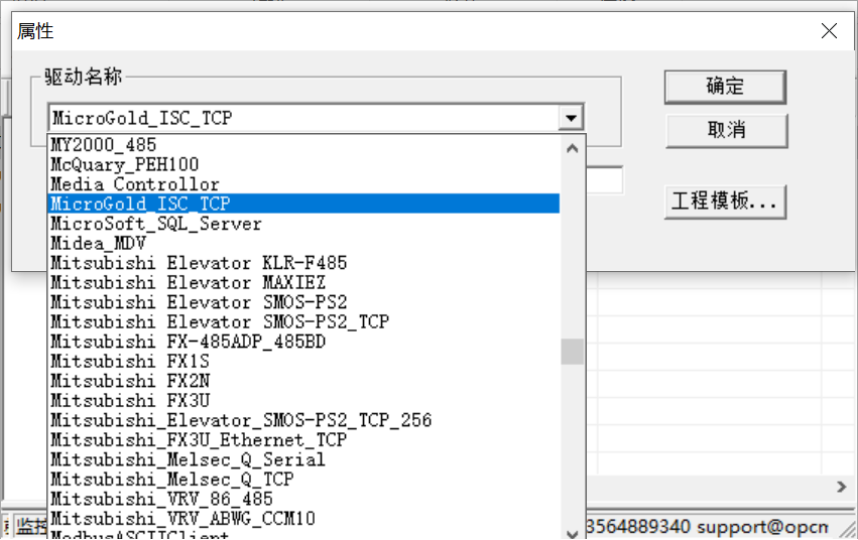This screenshot has height=540, width=858.
Task: Click the list scrollbar up arrow
Action: pyautogui.click(x=572, y=148)
